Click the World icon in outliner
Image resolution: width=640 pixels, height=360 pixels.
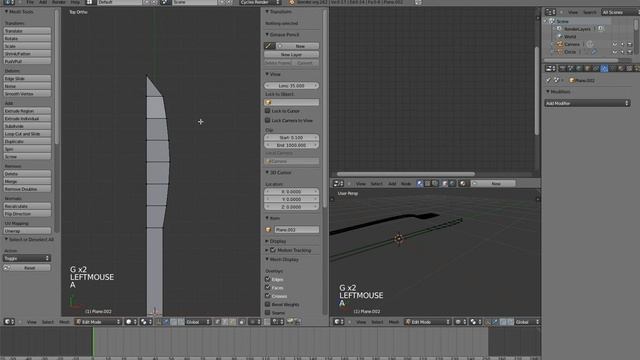(560, 36)
